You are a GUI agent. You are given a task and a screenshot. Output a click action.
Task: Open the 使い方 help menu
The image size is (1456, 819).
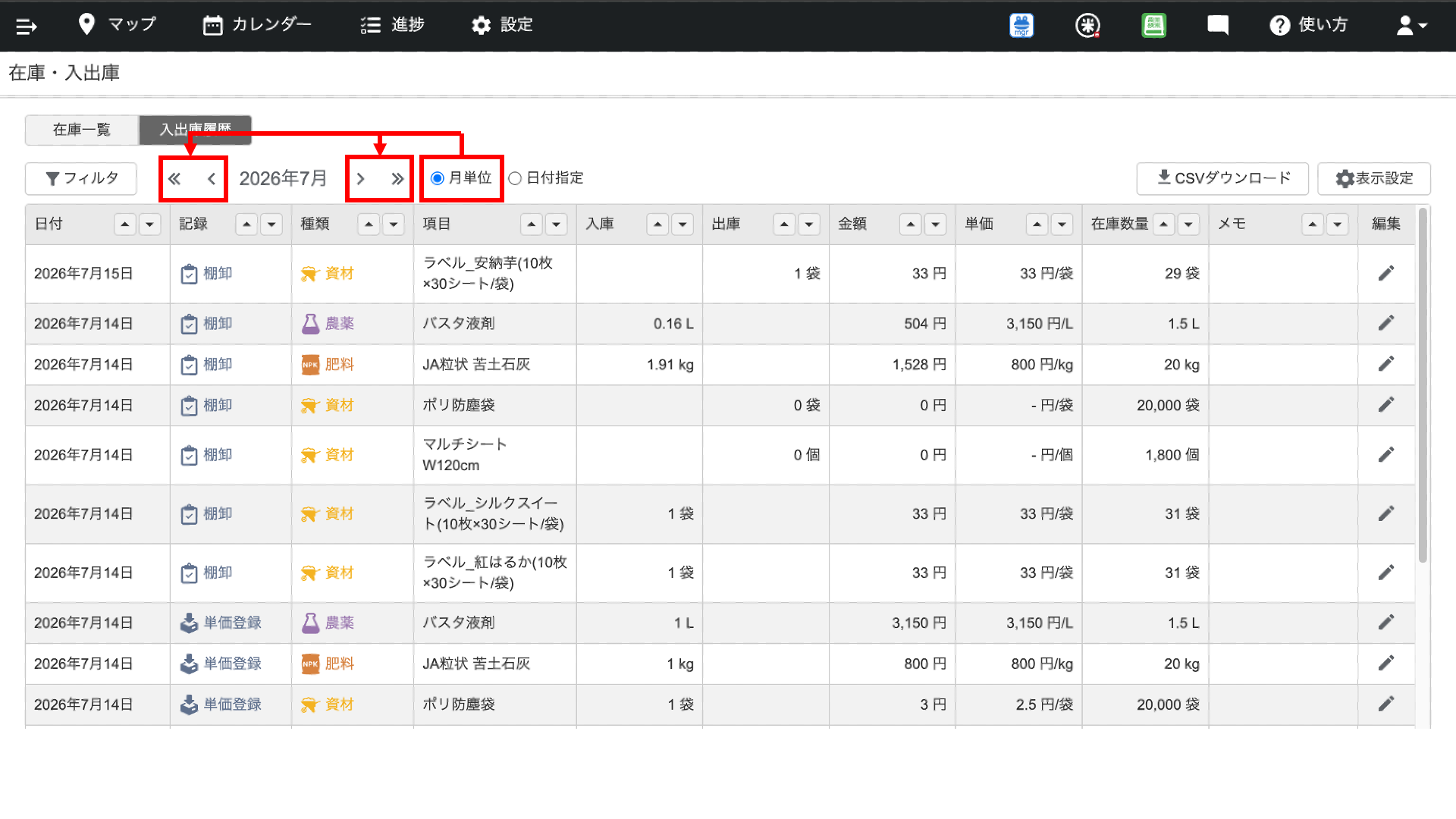point(1309,25)
